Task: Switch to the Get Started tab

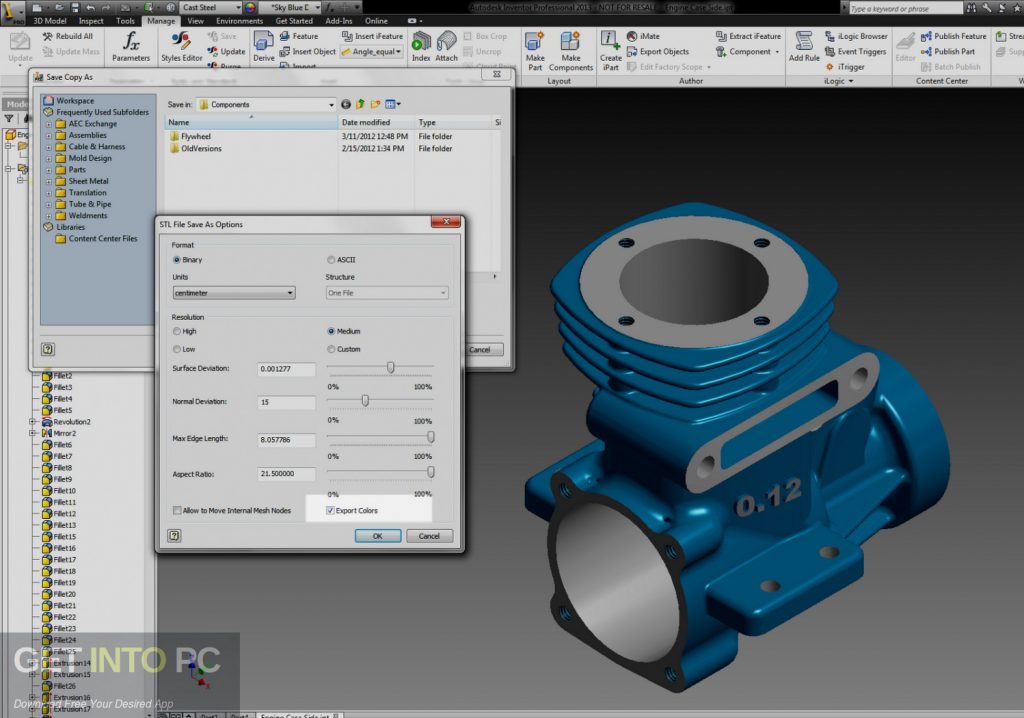Action: click(x=294, y=21)
